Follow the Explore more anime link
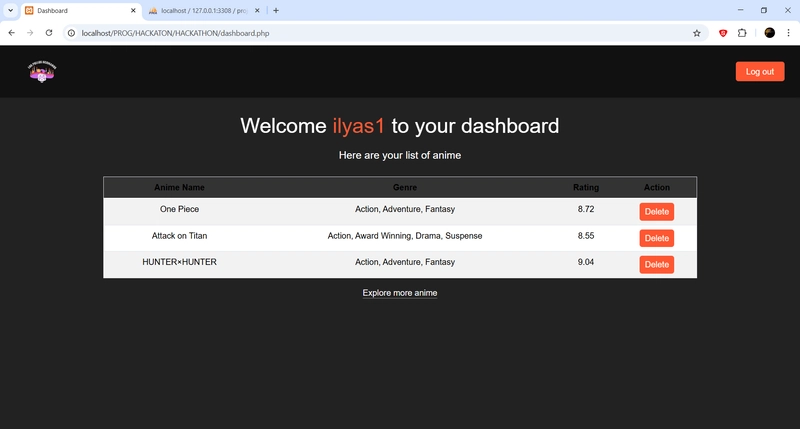Image resolution: width=800 pixels, height=429 pixels. pyautogui.click(x=399, y=293)
